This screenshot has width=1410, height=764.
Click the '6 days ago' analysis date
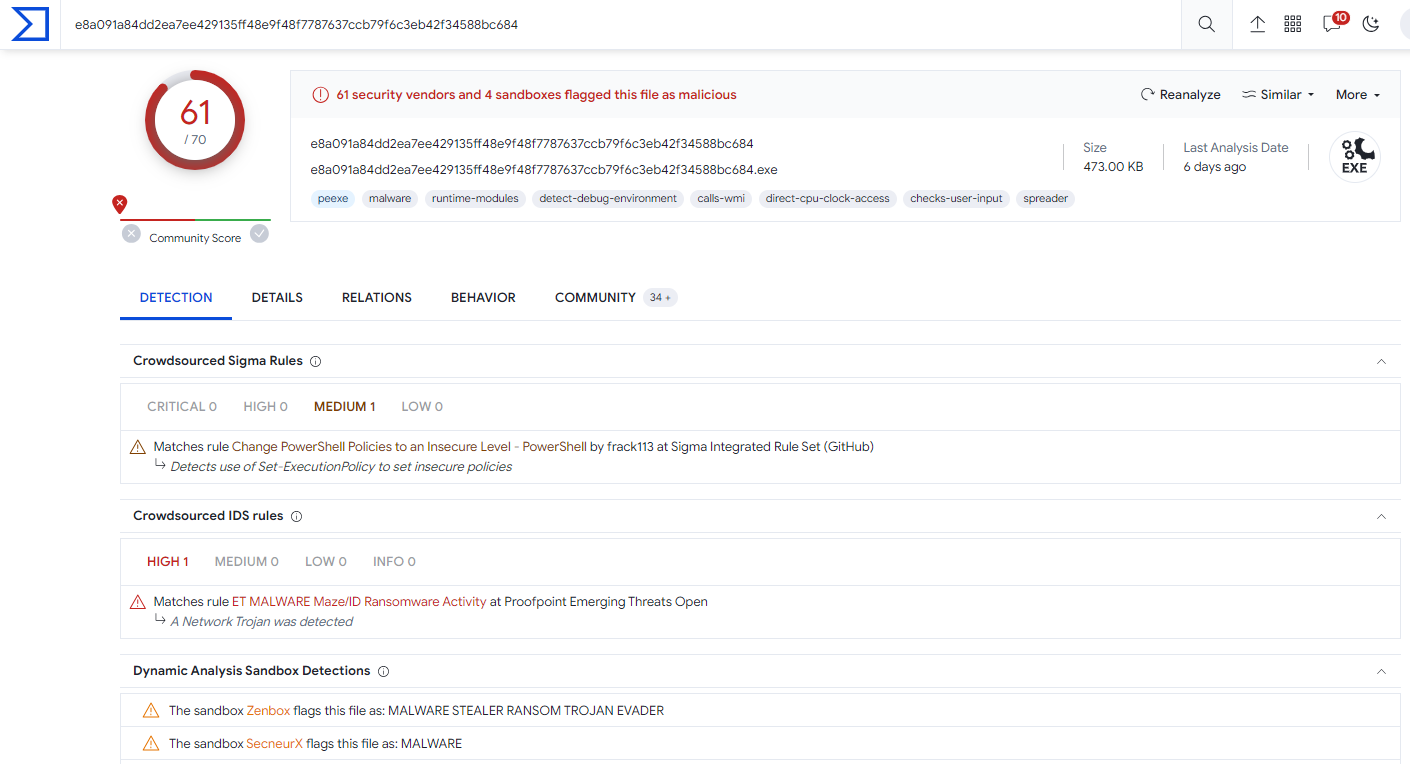click(x=1214, y=167)
